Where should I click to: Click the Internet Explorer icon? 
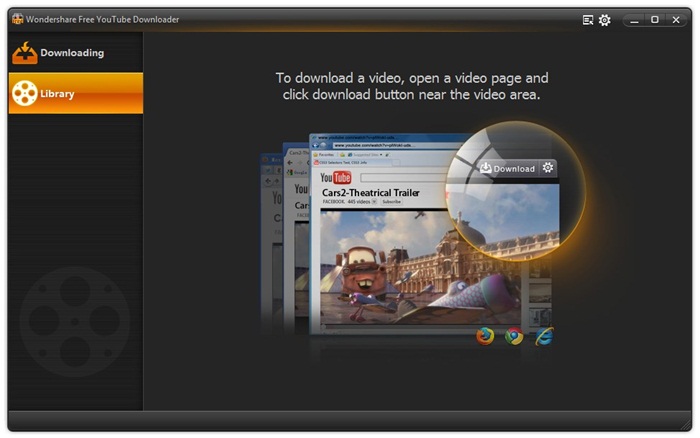(x=544, y=336)
